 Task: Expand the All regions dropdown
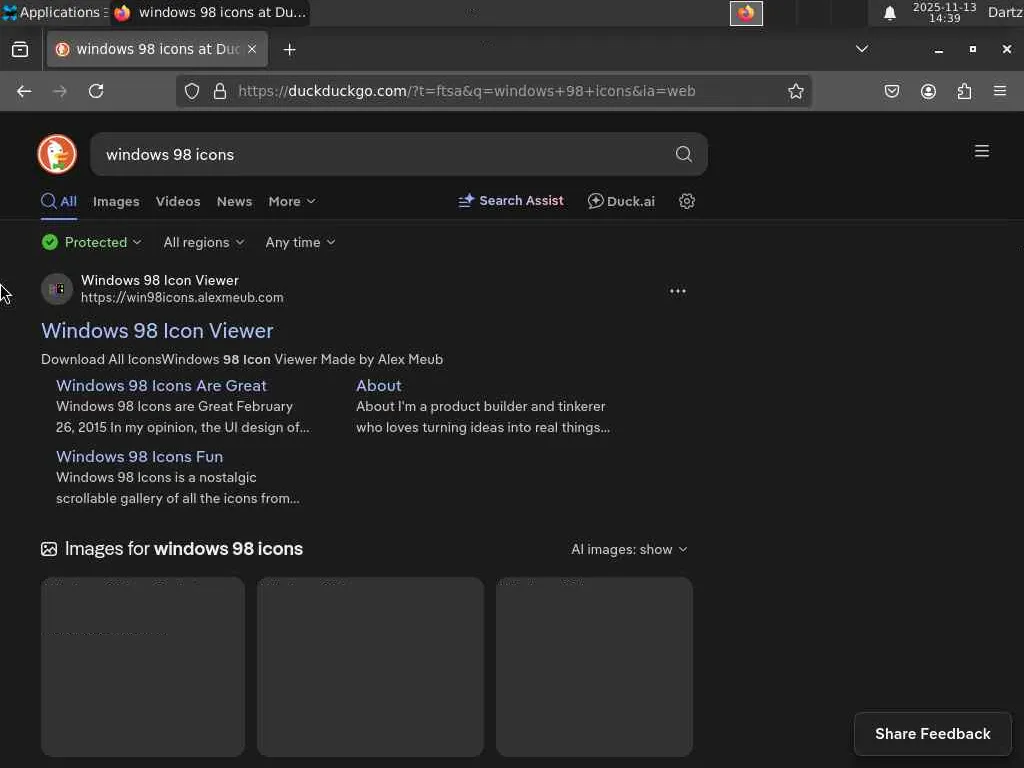click(204, 242)
